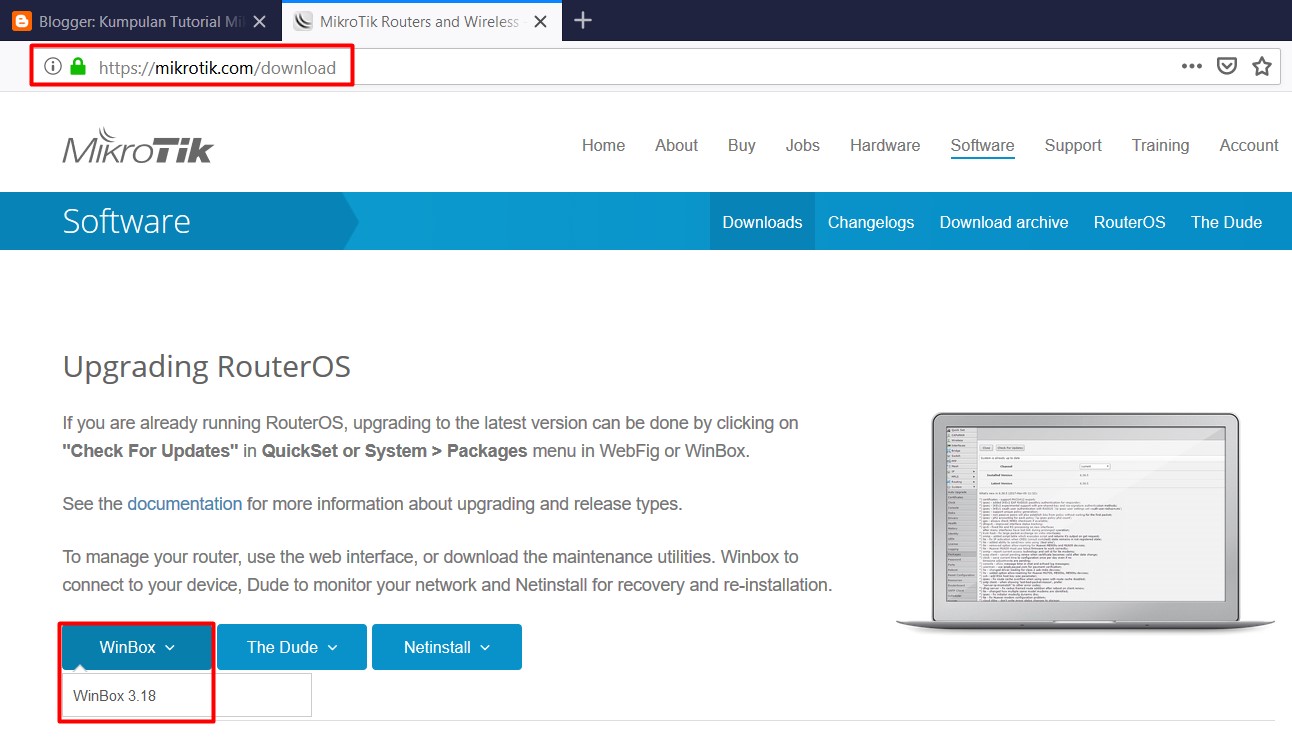Navigate to Jobs
1292x741 pixels.
click(x=802, y=145)
